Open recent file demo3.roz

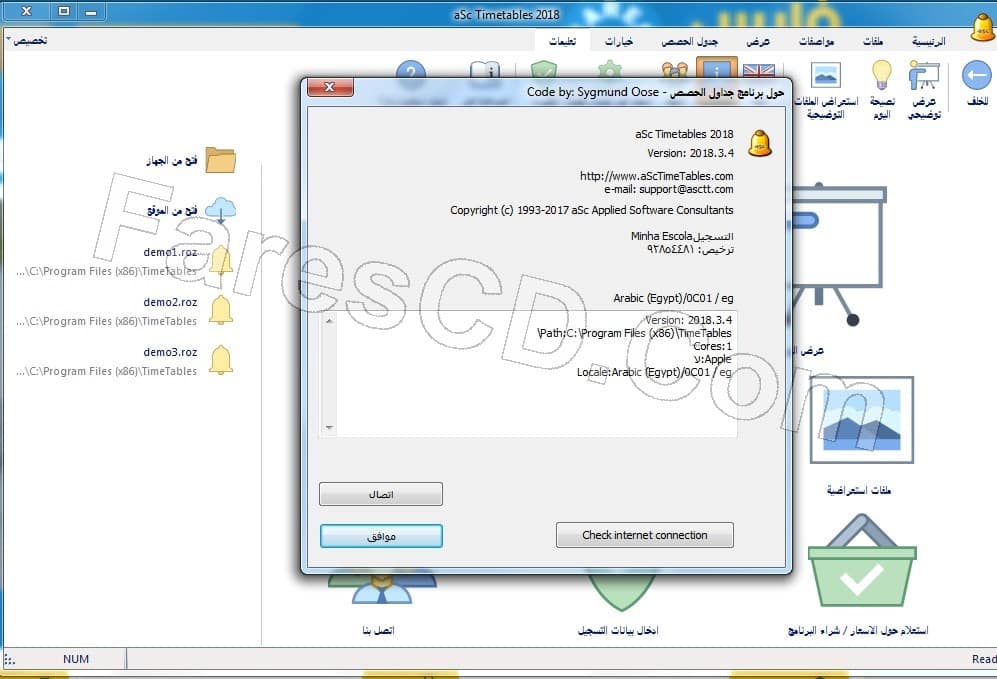170,352
